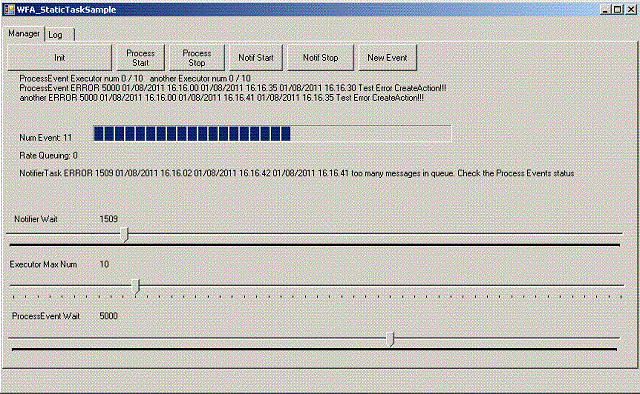640x394 pixels.
Task: Click the 'NotifierTask ERROR 1509' message line
Action: (297, 173)
